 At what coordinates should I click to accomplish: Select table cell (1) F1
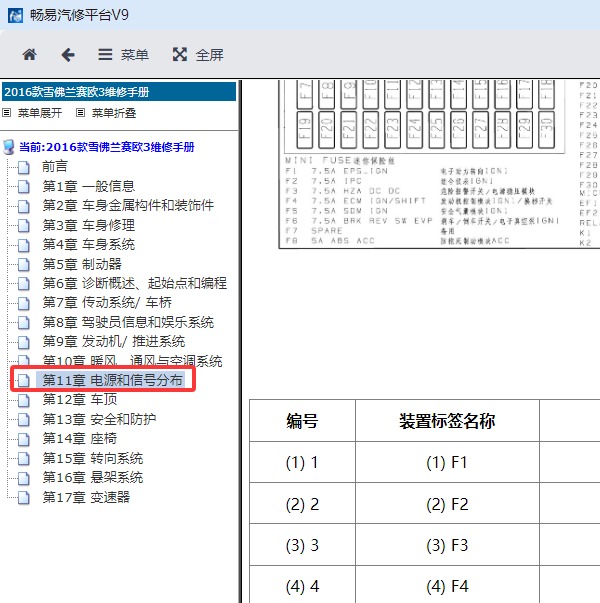pos(447,462)
